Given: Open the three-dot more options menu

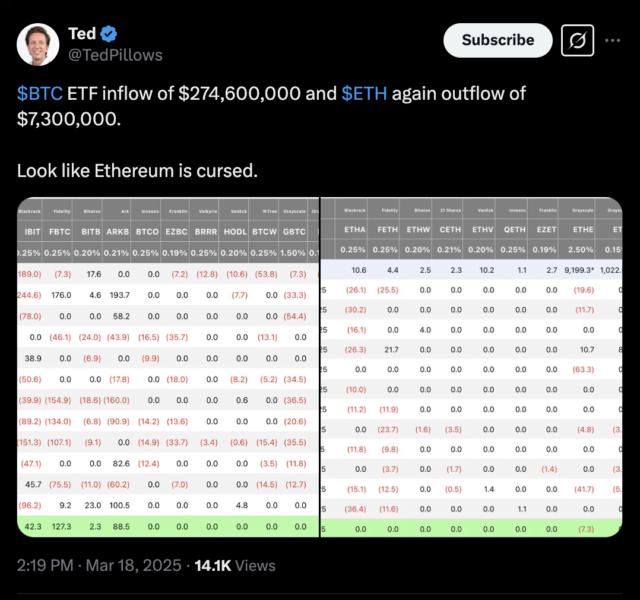Looking at the screenshot, I should (x=613, y=40).
